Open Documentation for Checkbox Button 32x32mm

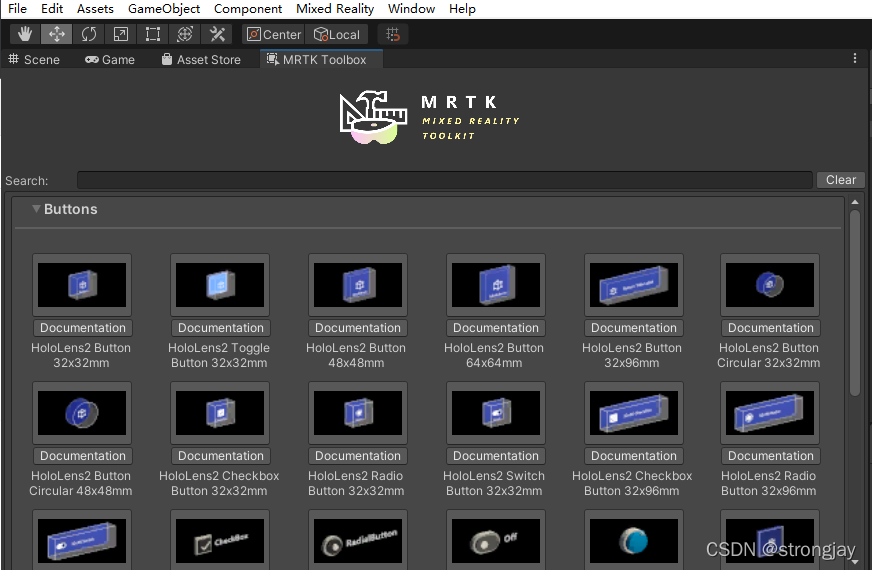click(221, 456)
